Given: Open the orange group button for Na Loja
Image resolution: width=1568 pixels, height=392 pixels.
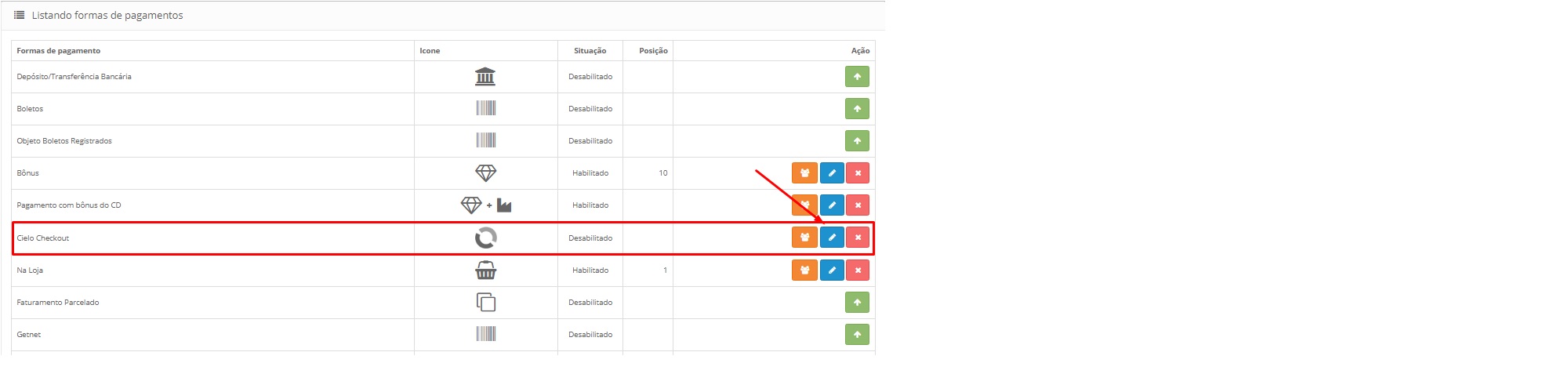Looking at the screenshot, I should pyautogui.click(x=804, y=270).
